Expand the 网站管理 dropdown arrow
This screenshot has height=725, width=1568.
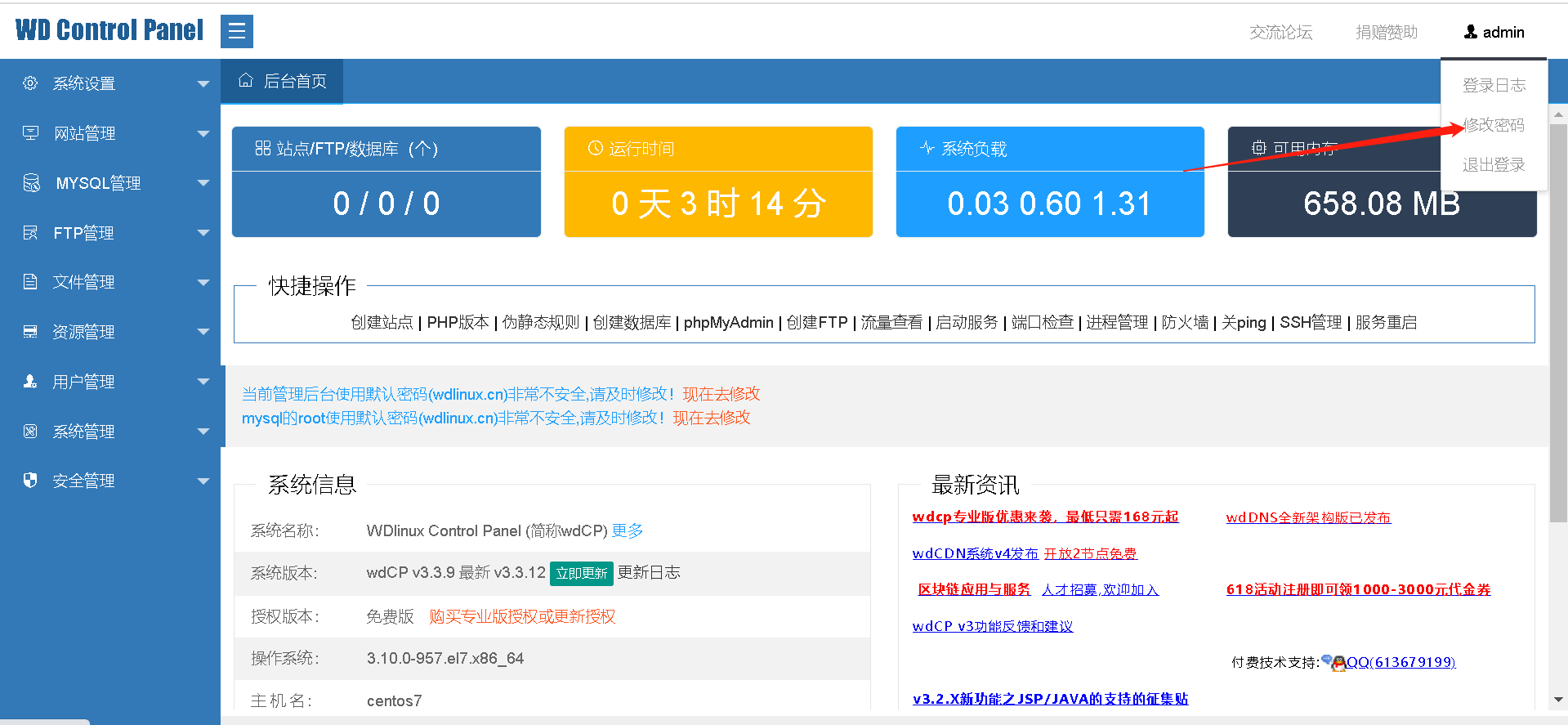point(203,133)
